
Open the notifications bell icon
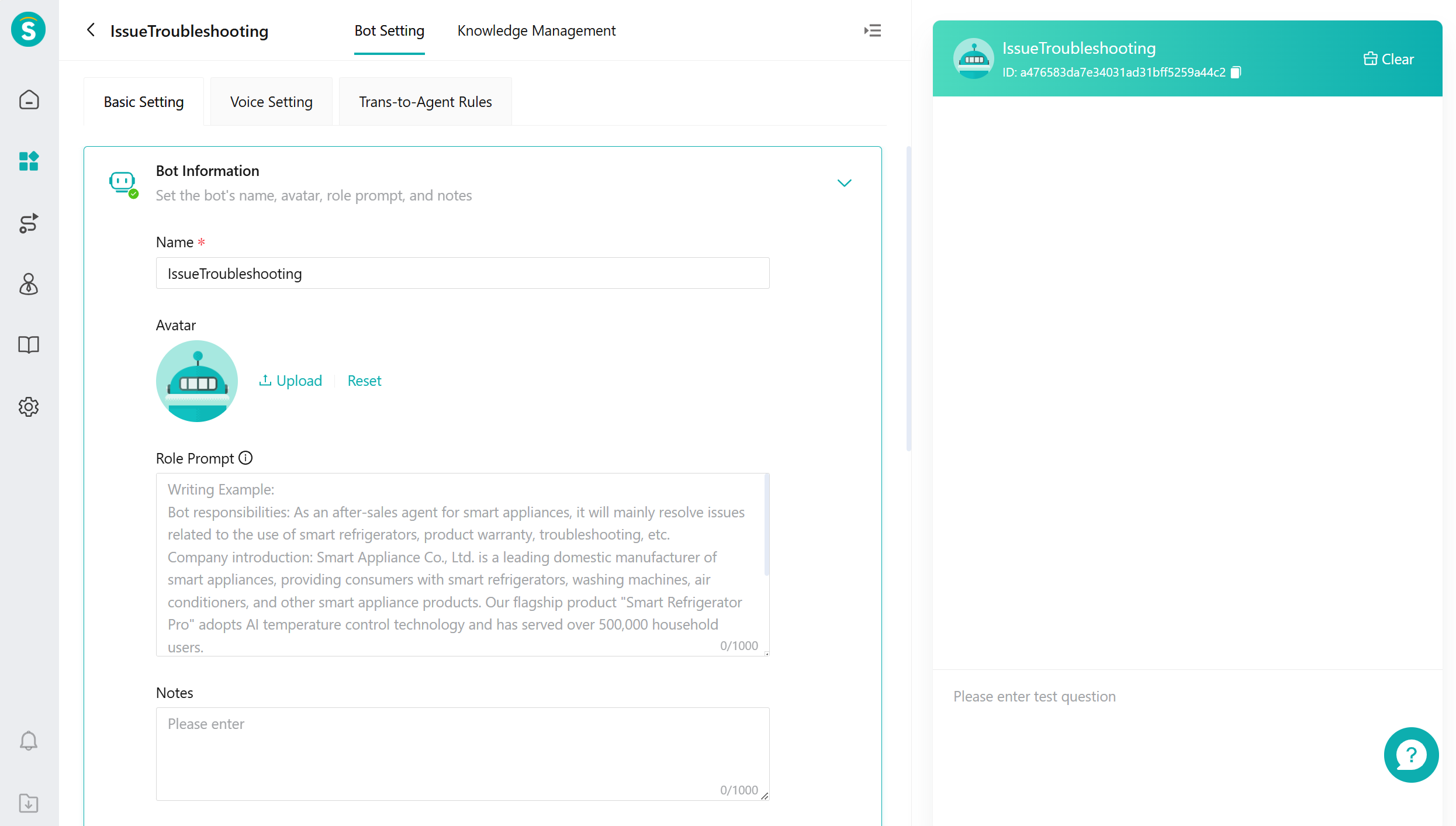29,741
